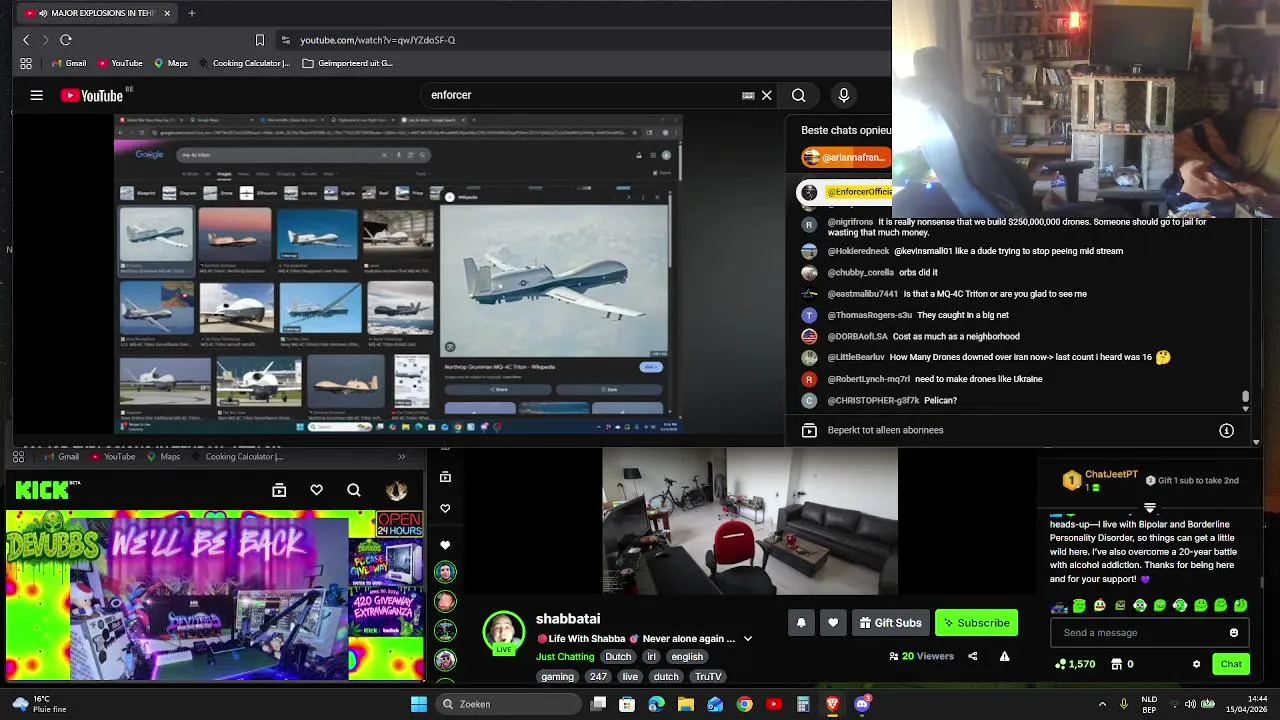Select the 'english' tag on Kick
The height and width of the screenshot is (720, 1280).
click(687, 657)
